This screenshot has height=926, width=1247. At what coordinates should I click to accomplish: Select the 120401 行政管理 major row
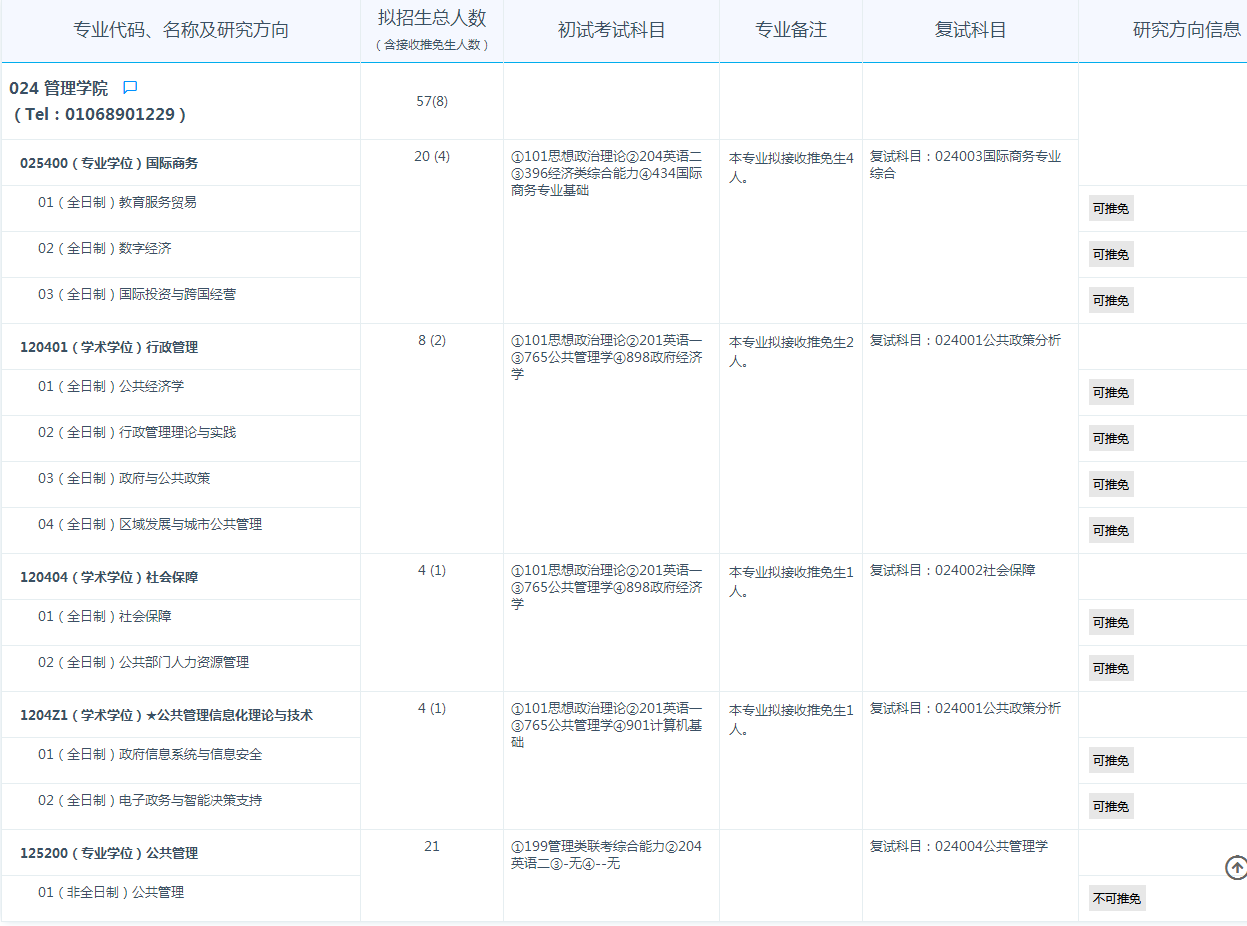[x=109, y=347]
